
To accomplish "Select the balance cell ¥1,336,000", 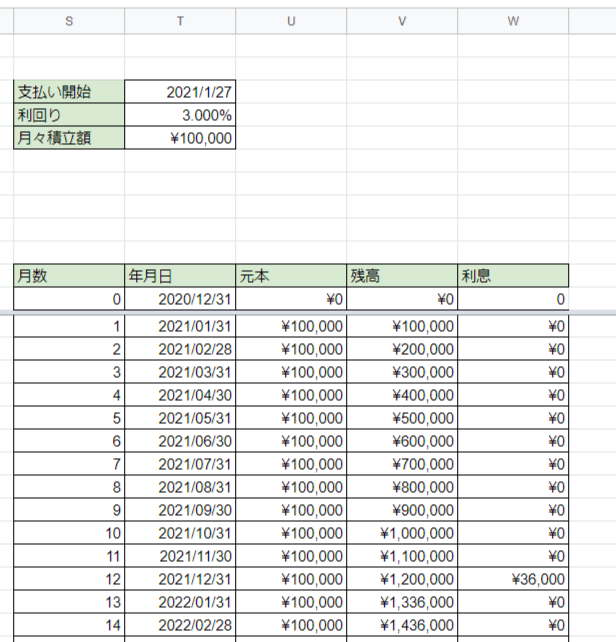I will 402,602.
